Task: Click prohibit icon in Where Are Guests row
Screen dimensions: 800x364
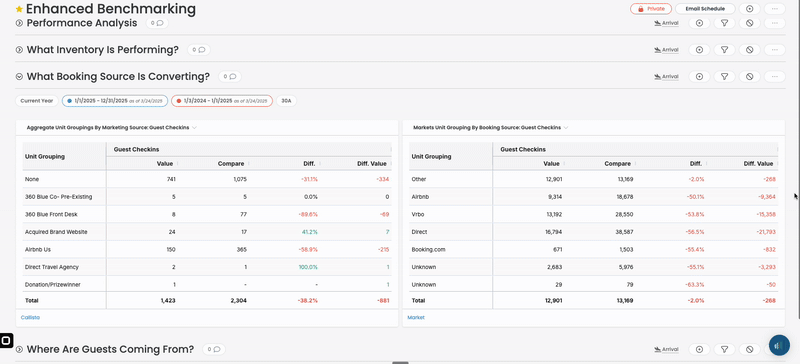Action: [x=749, y=349]
